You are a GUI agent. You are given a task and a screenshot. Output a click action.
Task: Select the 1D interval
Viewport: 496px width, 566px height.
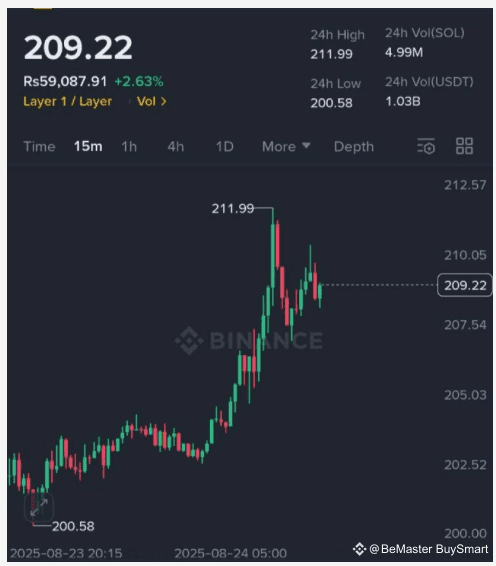point(225,147)
